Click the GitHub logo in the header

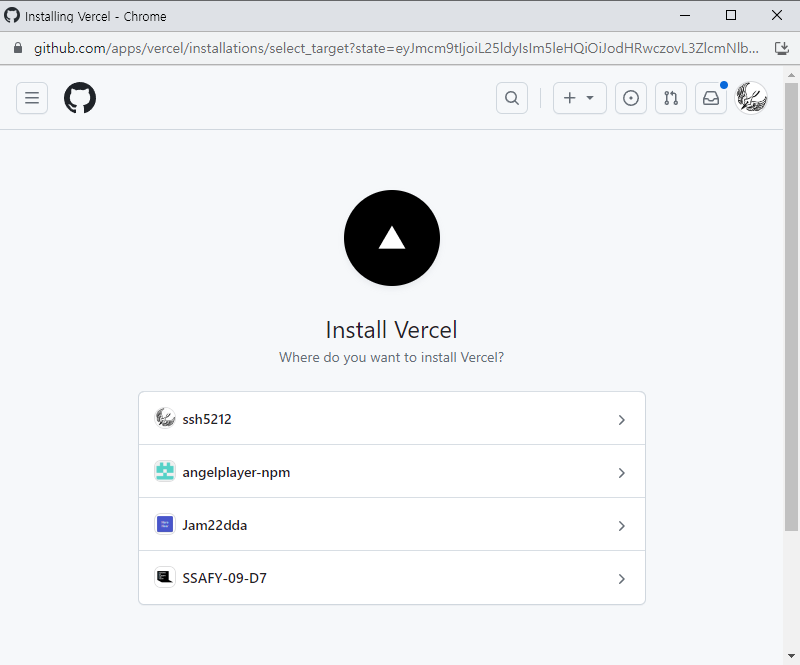click(79, 98)
